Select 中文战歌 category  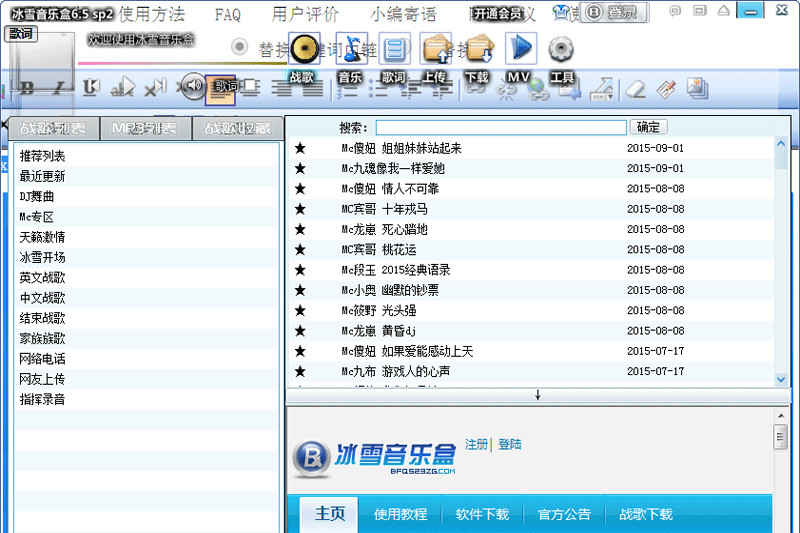click(x=42, y=298)
